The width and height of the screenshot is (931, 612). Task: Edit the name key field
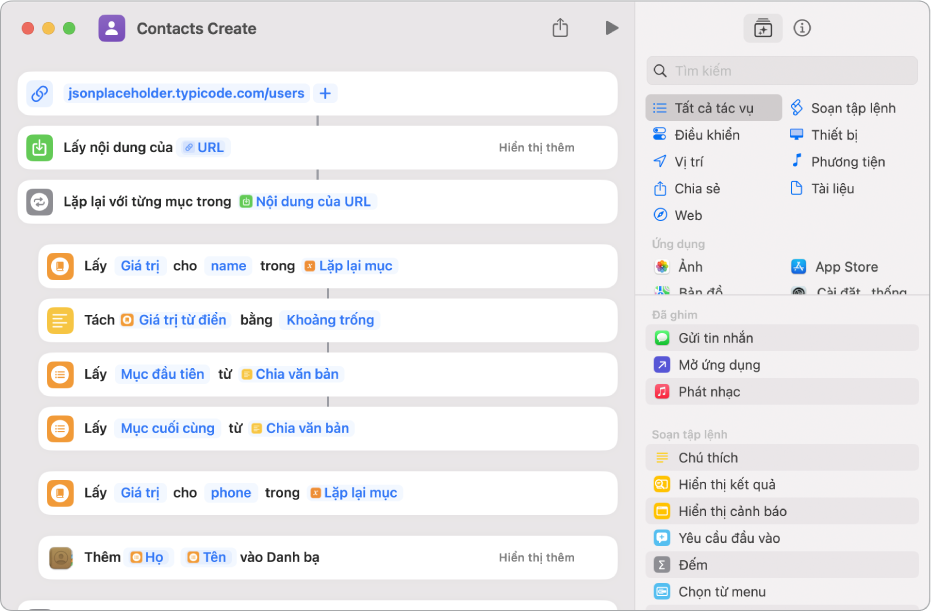(229, 266)
